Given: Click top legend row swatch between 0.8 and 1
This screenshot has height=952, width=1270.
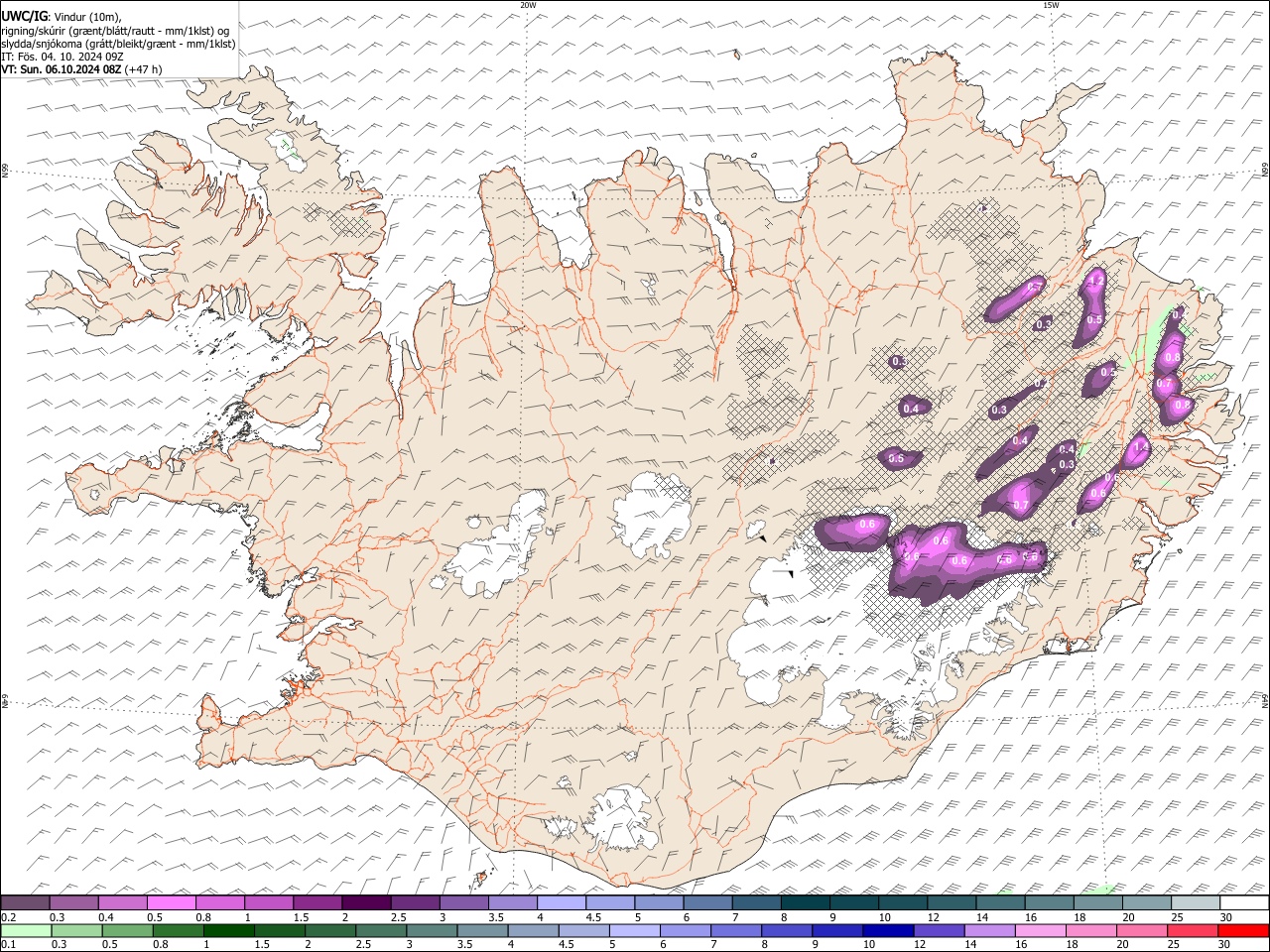Looking at the screenshot, I should click(219, 902).
